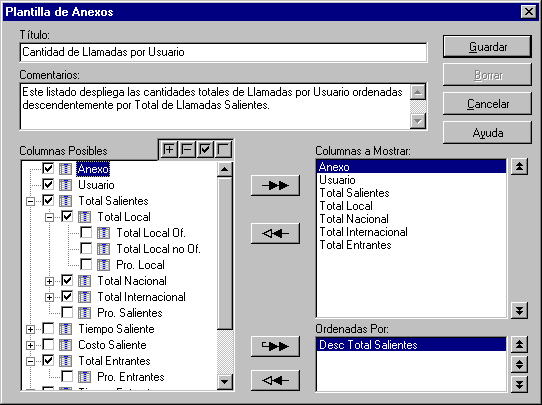Check the Total Local Of. checkbox

coord(86,232)
